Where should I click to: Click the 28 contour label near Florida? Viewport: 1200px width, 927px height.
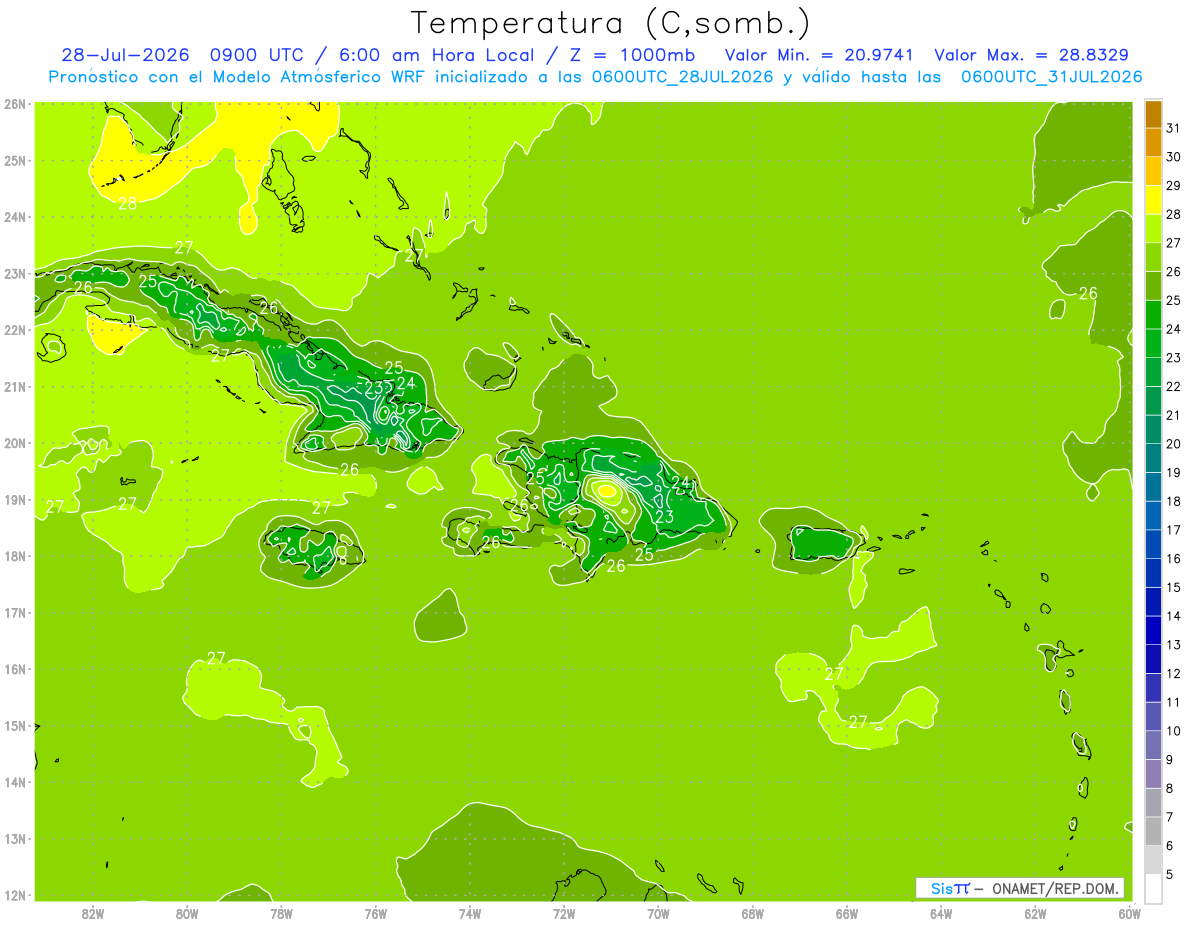(128, 204)
